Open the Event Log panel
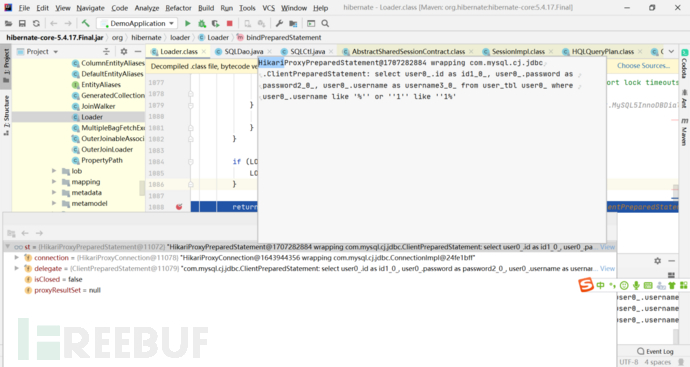 (x=655, y=351)
